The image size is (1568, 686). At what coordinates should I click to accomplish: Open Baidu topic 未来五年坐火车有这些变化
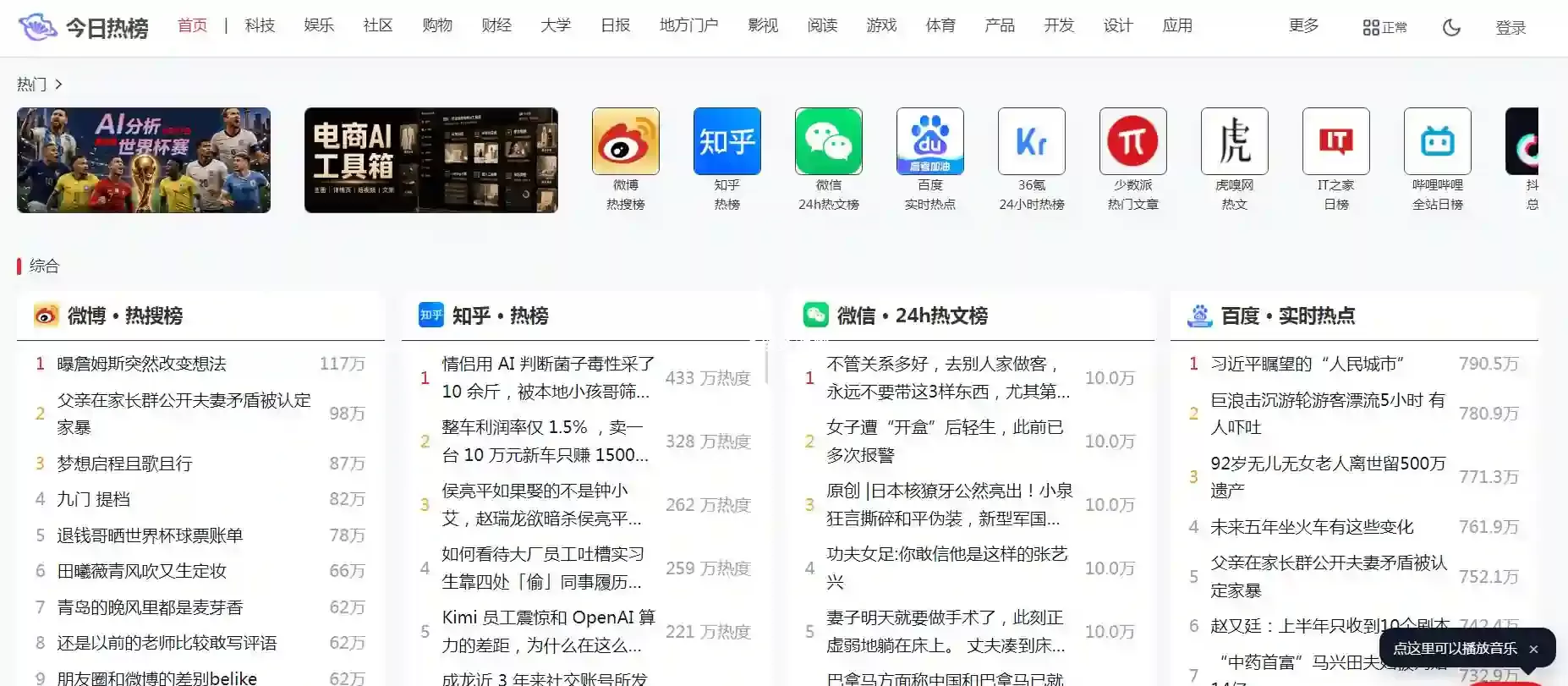point(1312,527)
